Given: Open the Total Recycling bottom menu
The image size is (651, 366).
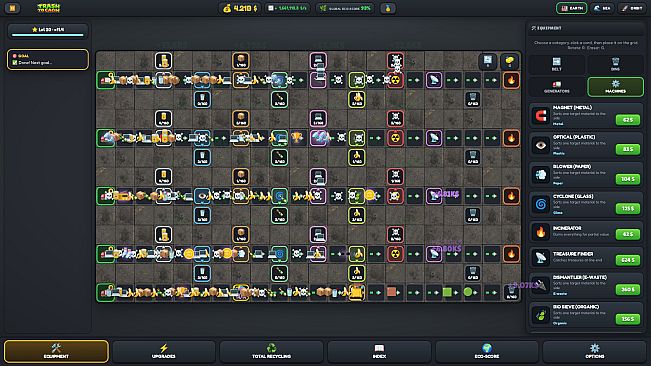Looking at the screenshot, I should pos(271,351).
